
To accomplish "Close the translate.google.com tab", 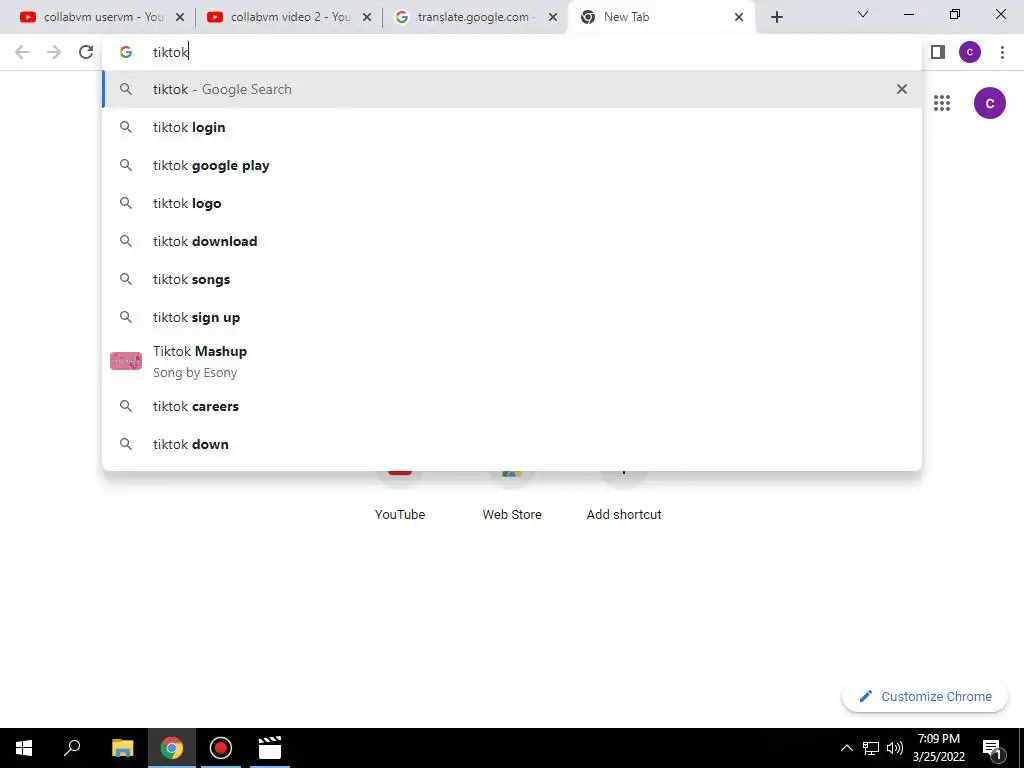I will (x=552, y=17).
